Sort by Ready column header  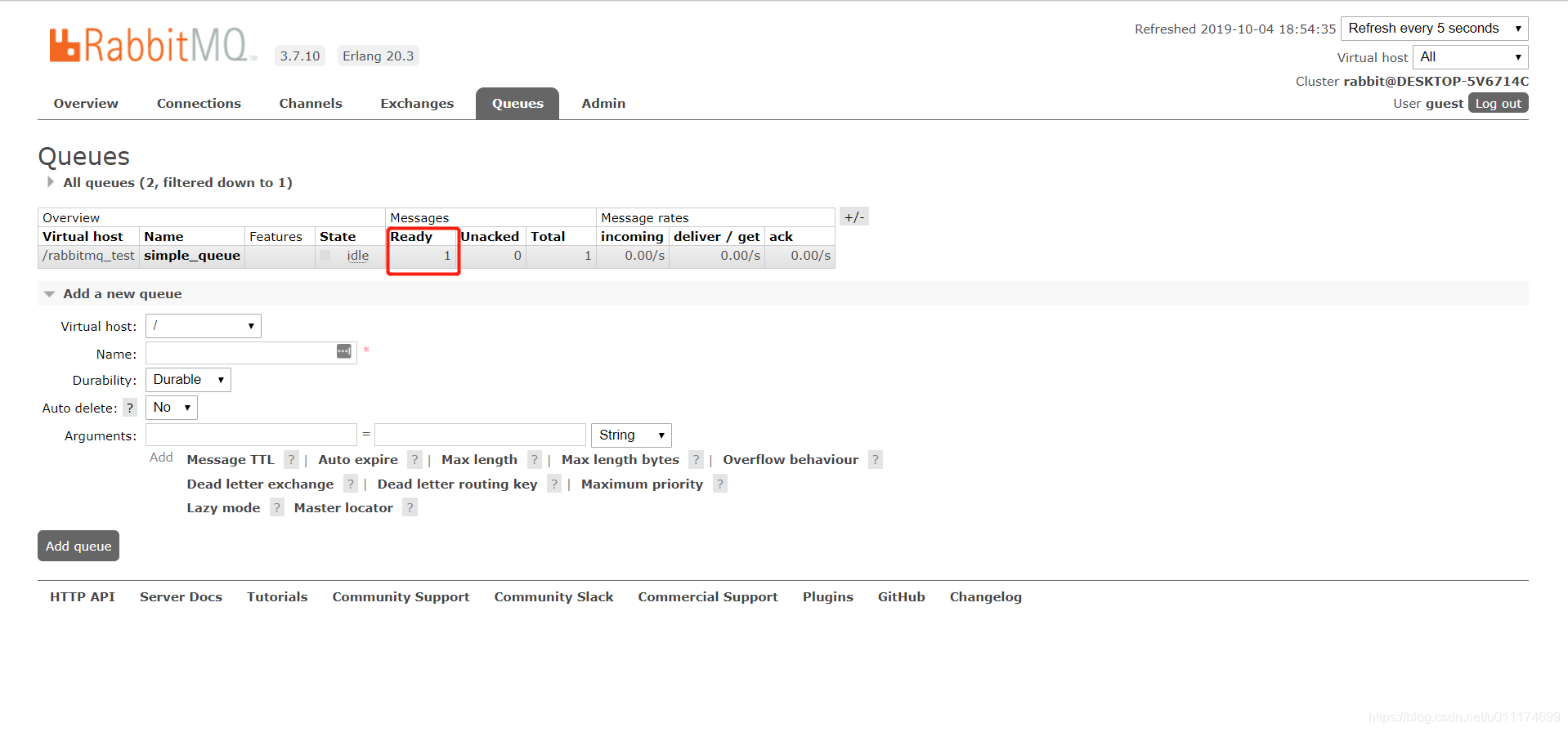coord(411,236)
